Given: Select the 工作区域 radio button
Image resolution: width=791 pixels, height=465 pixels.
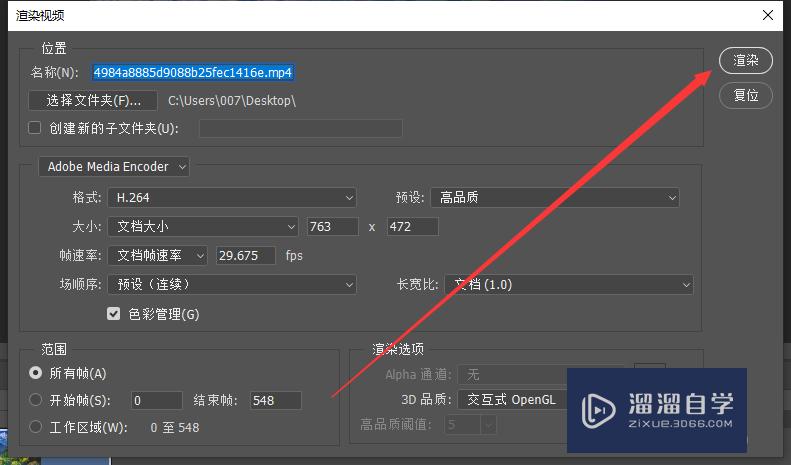Looking at the screenshot, I should (35, 427).
